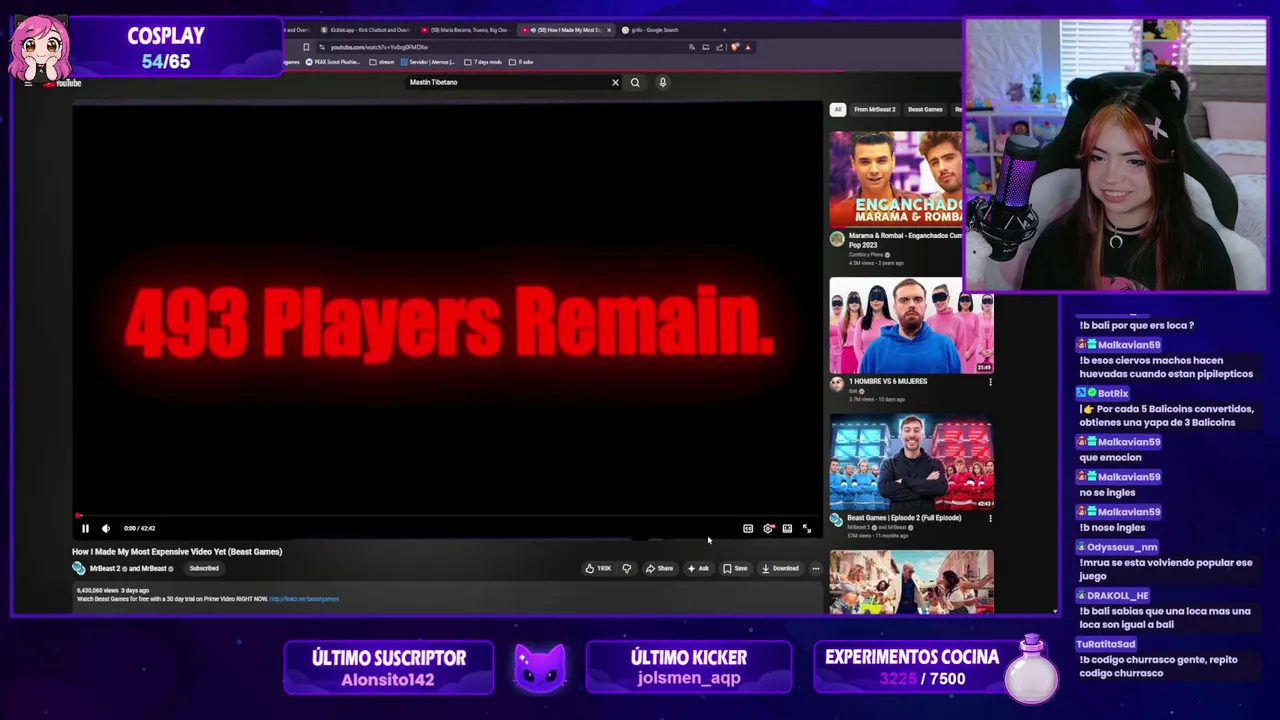Enter fullscreen on the video player

[x=807, y=528]
